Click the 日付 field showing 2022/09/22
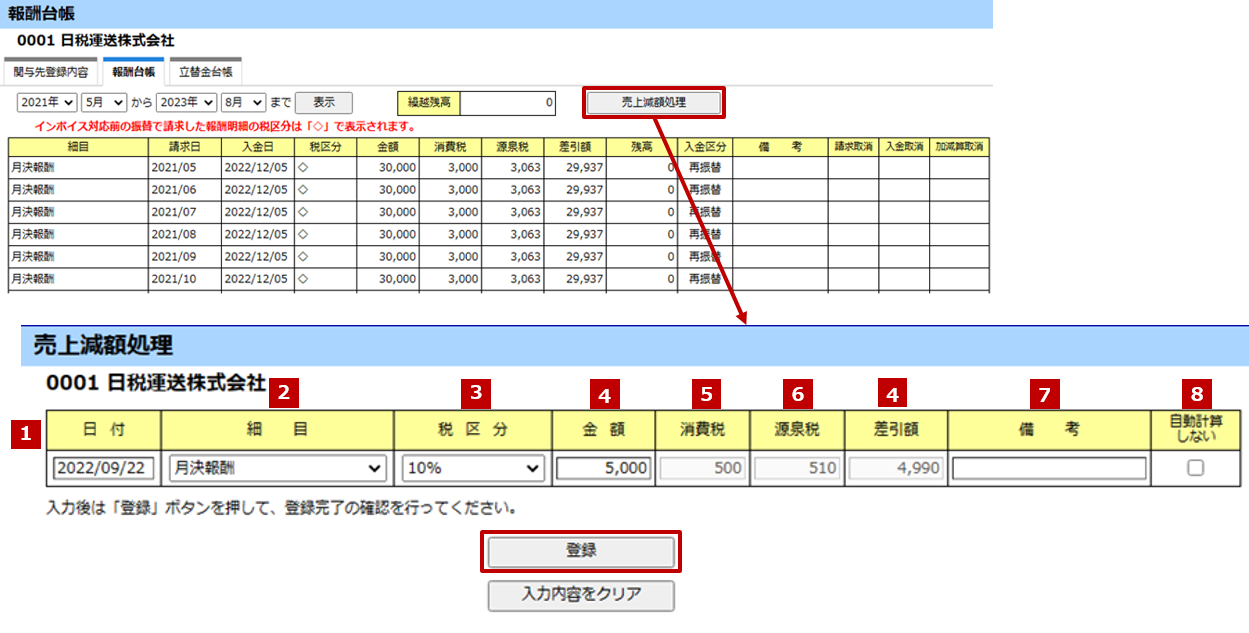1249x633 pixels. tap(104, 468)
